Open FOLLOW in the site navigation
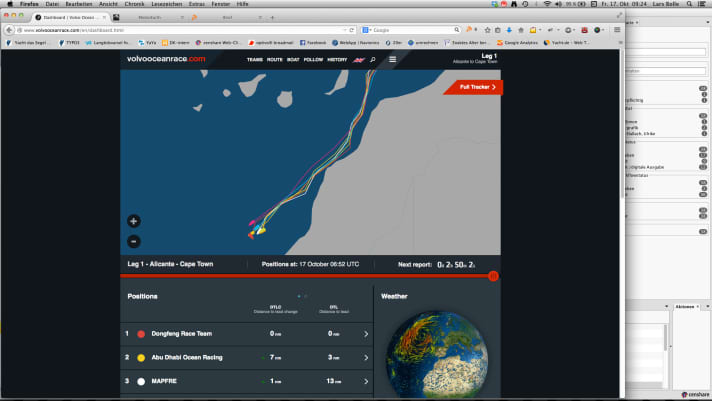This screenshot has width=712, height=401. pos(313,59)
